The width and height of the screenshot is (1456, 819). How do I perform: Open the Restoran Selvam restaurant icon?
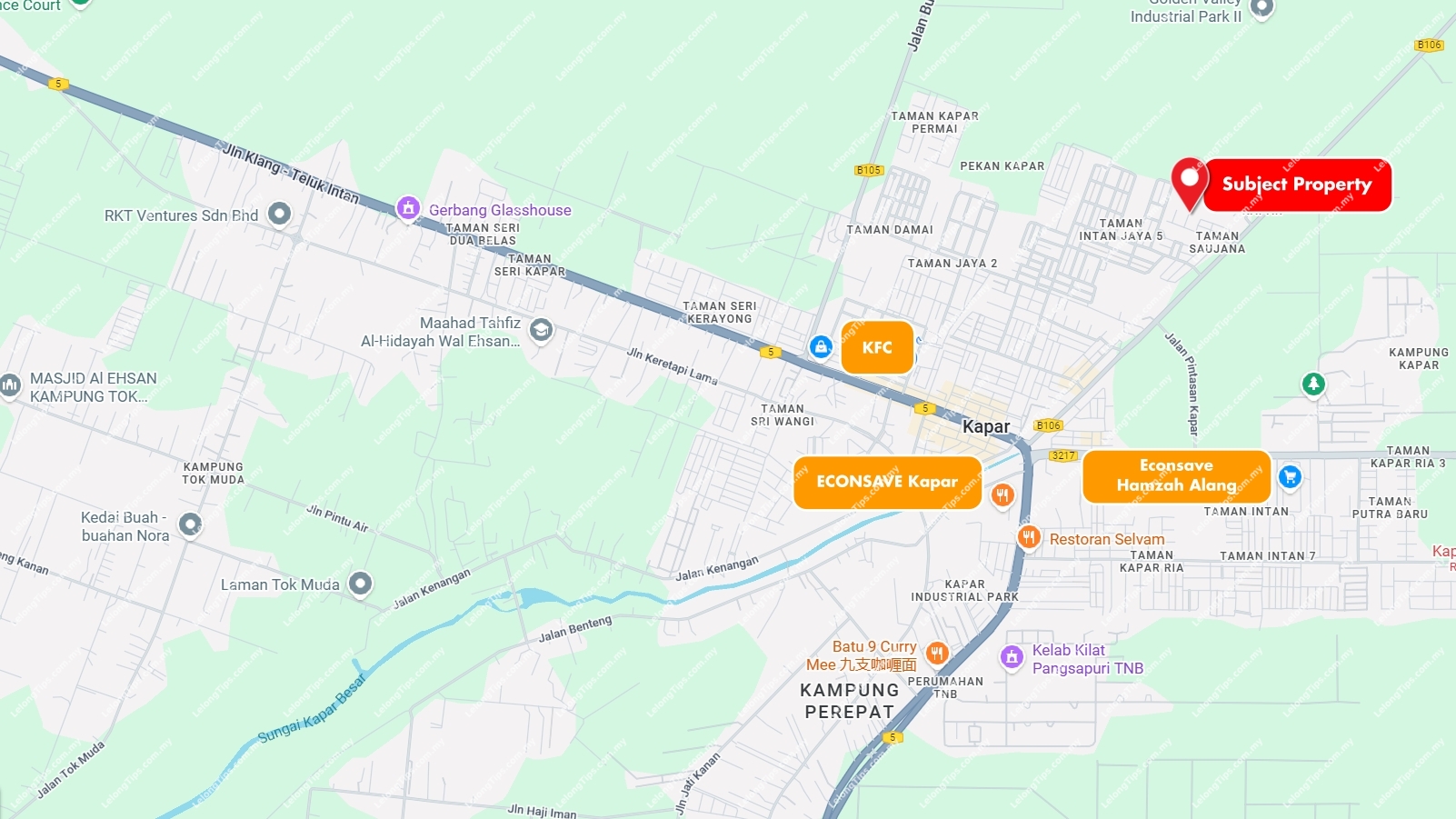[x=1029, y=537]
